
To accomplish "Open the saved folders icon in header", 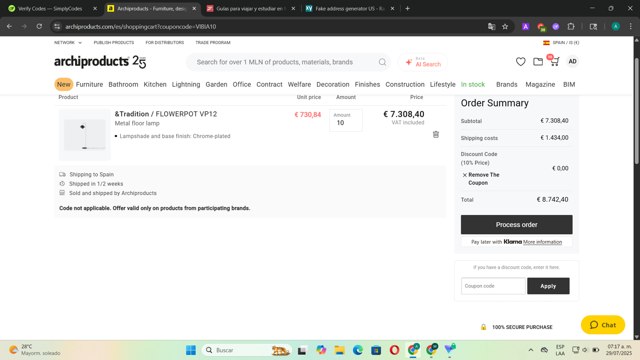I will pos(538,62).
